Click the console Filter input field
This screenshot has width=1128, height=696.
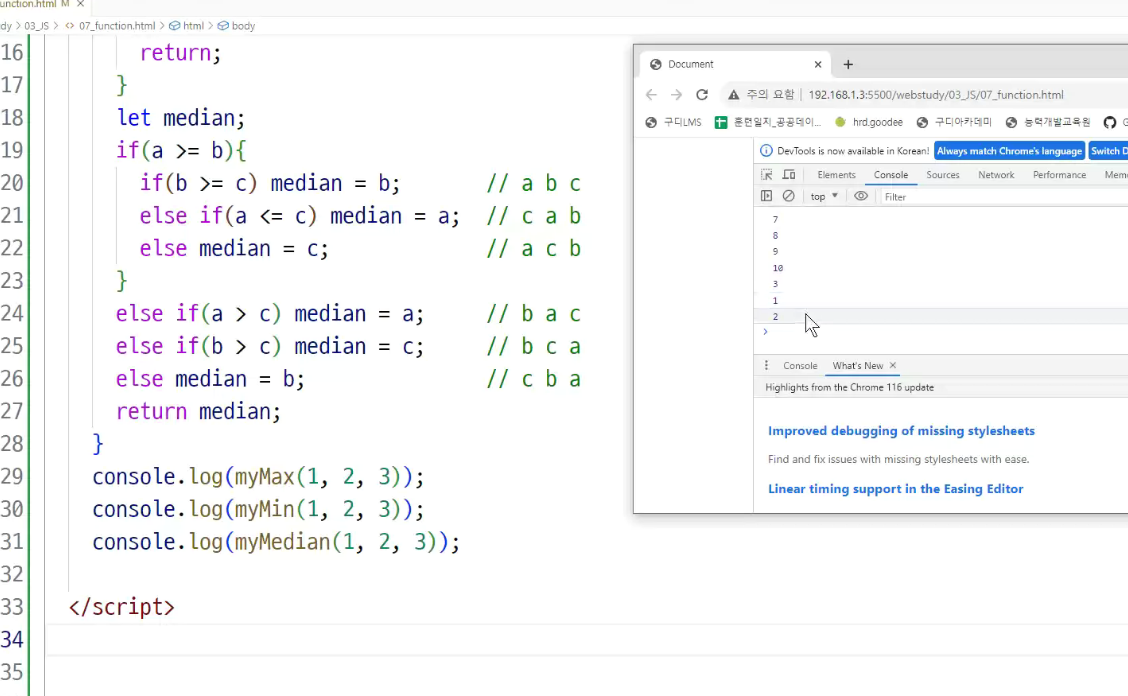1004,196
